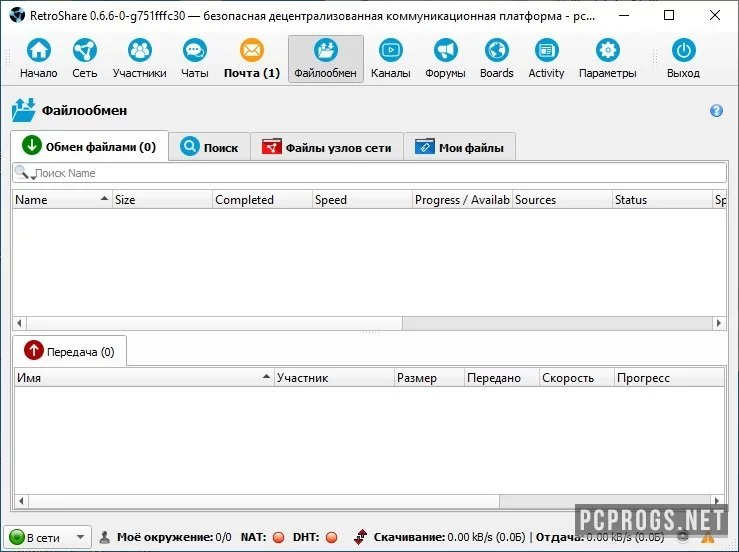Click the blue help question mark icon
The image size is (739, 552).
coord(716,111)
